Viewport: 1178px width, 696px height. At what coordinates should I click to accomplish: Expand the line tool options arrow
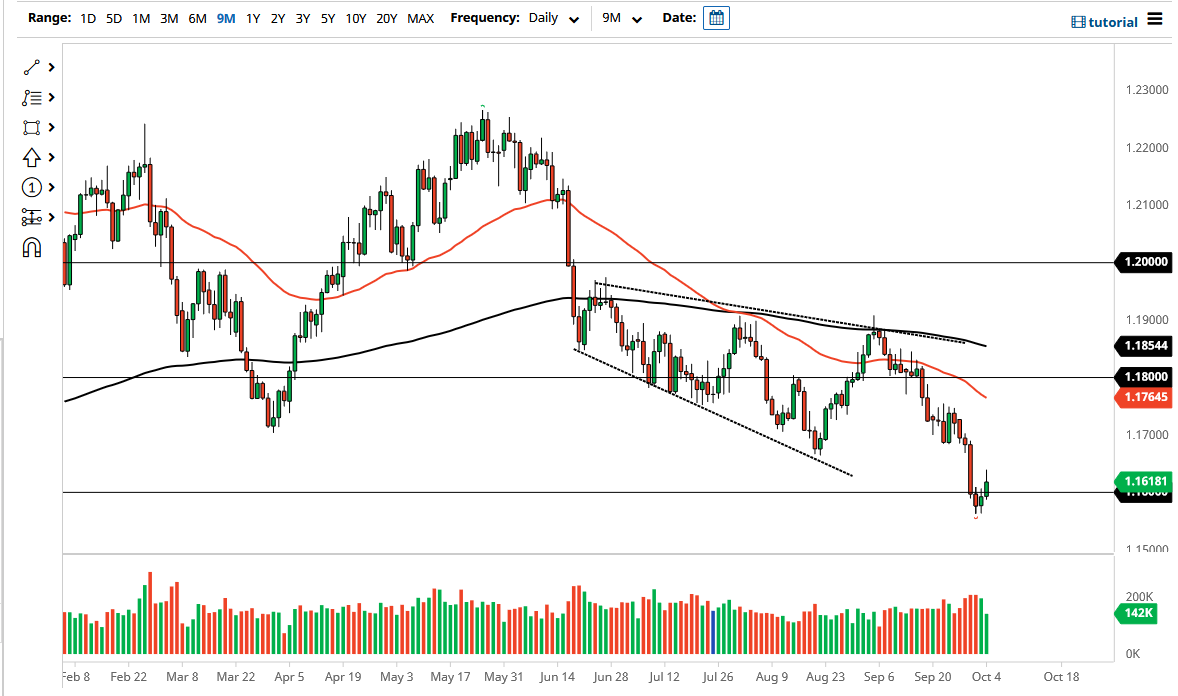point(51,68)
